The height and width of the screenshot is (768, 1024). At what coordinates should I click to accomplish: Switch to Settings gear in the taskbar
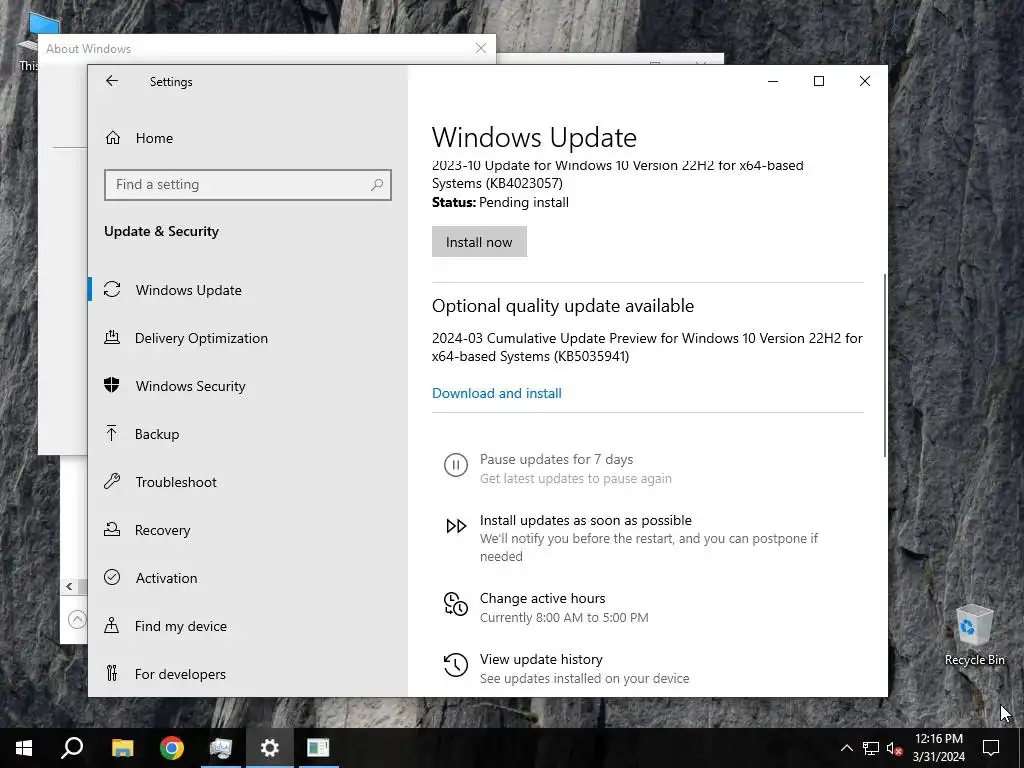[270, 748]
